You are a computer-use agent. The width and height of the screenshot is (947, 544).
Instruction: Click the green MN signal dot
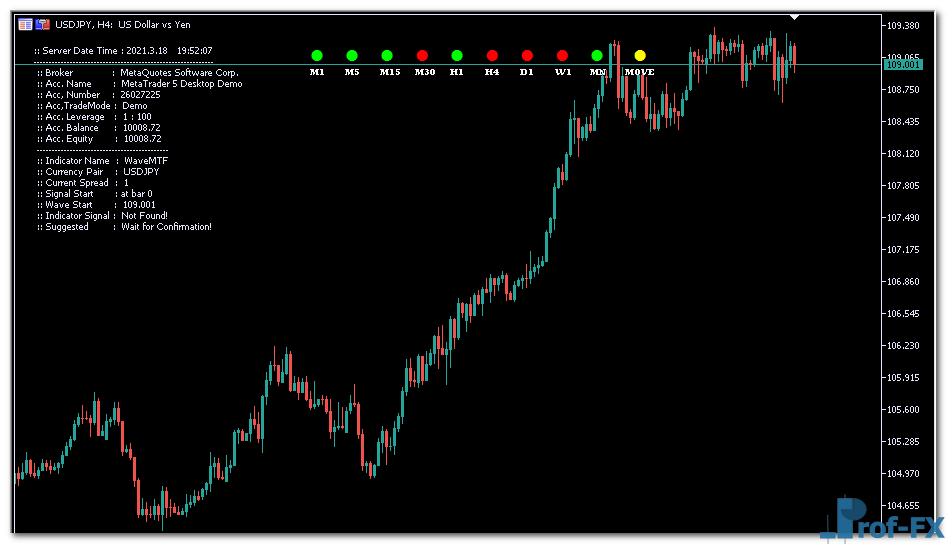[597, 56]
